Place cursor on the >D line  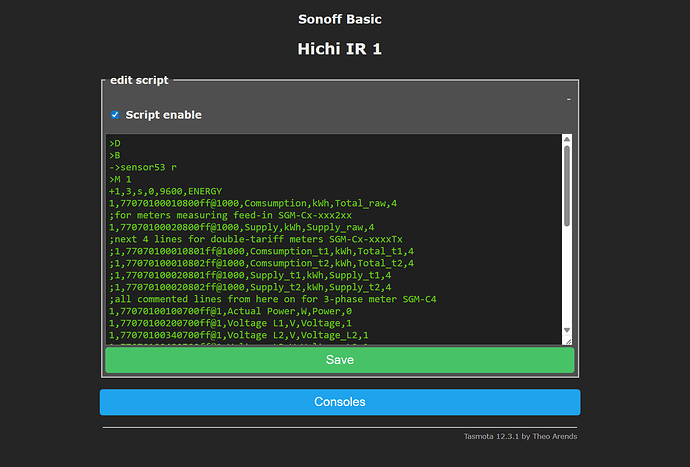(115, 144)
